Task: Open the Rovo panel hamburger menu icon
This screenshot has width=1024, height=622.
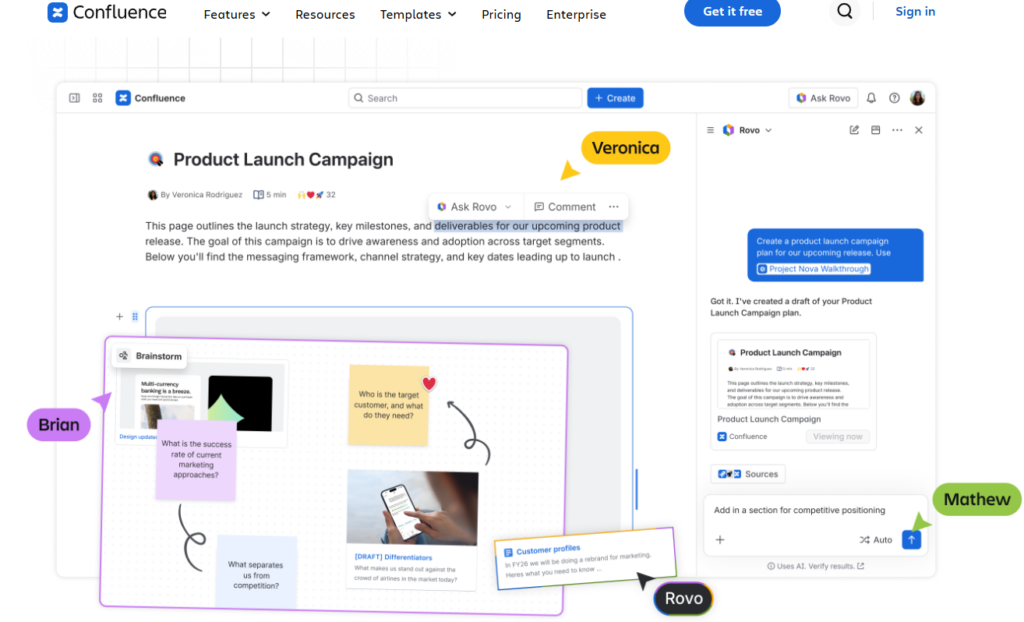Action: [711, 131]
